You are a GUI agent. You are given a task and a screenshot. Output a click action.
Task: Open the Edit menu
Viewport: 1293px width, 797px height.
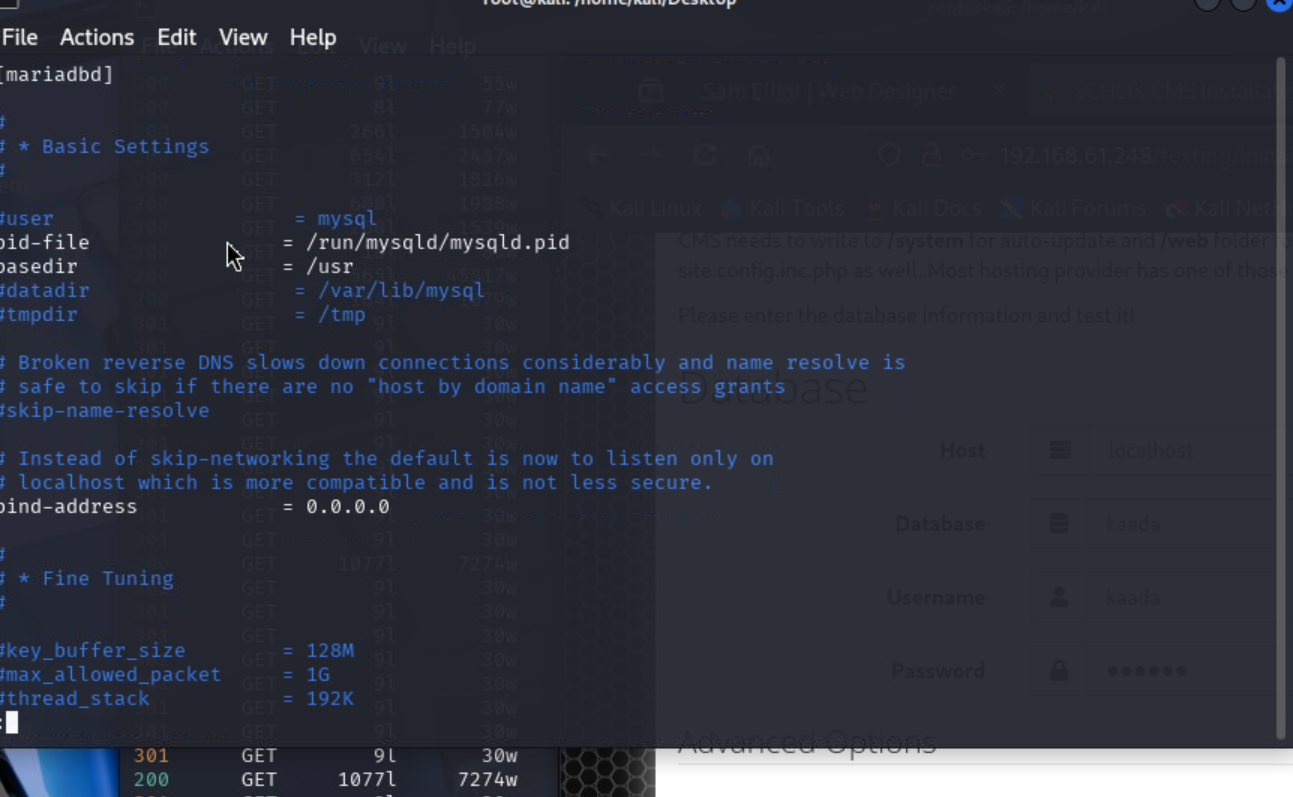click(x=176, y=37)
